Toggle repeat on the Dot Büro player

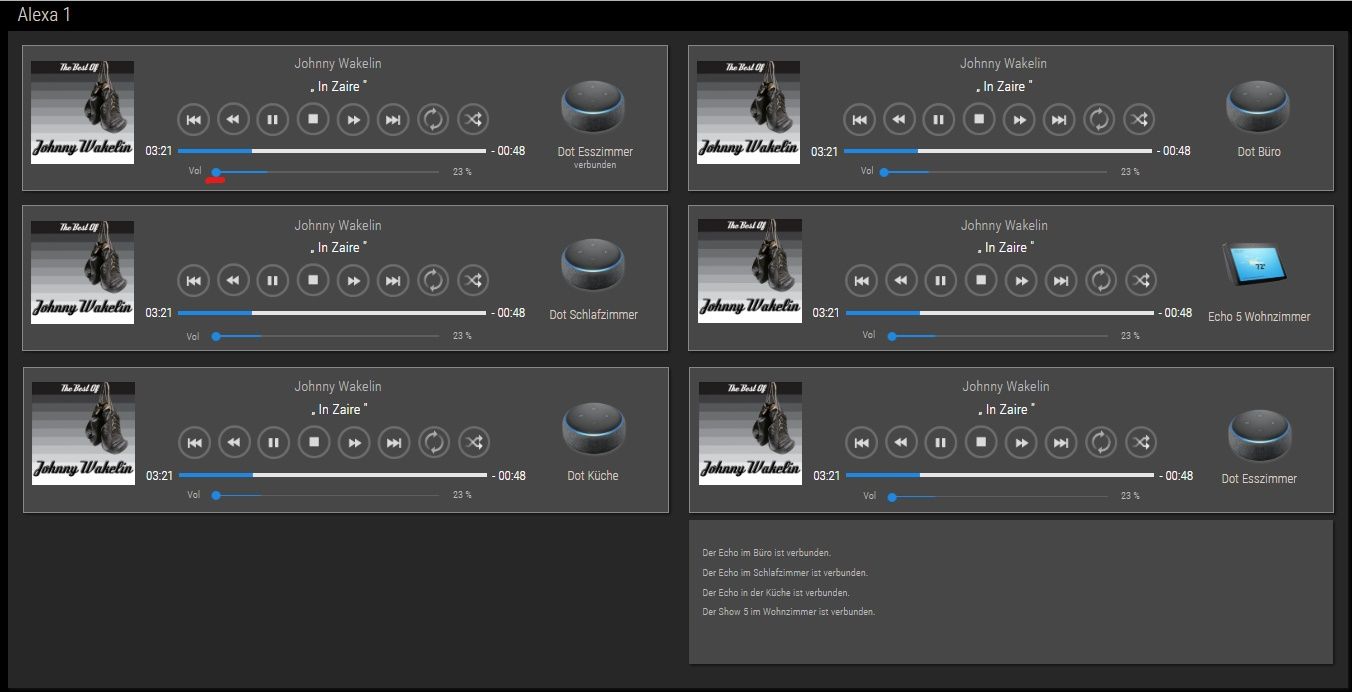click(1099, 120)
